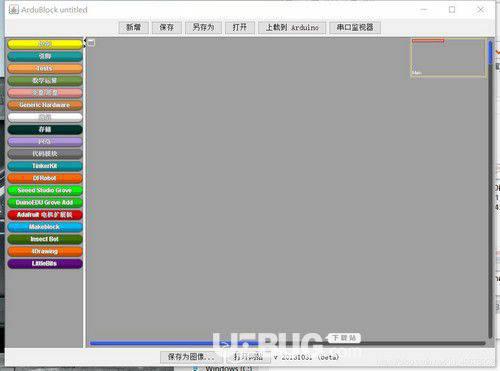Click the button left of version text

248,357
